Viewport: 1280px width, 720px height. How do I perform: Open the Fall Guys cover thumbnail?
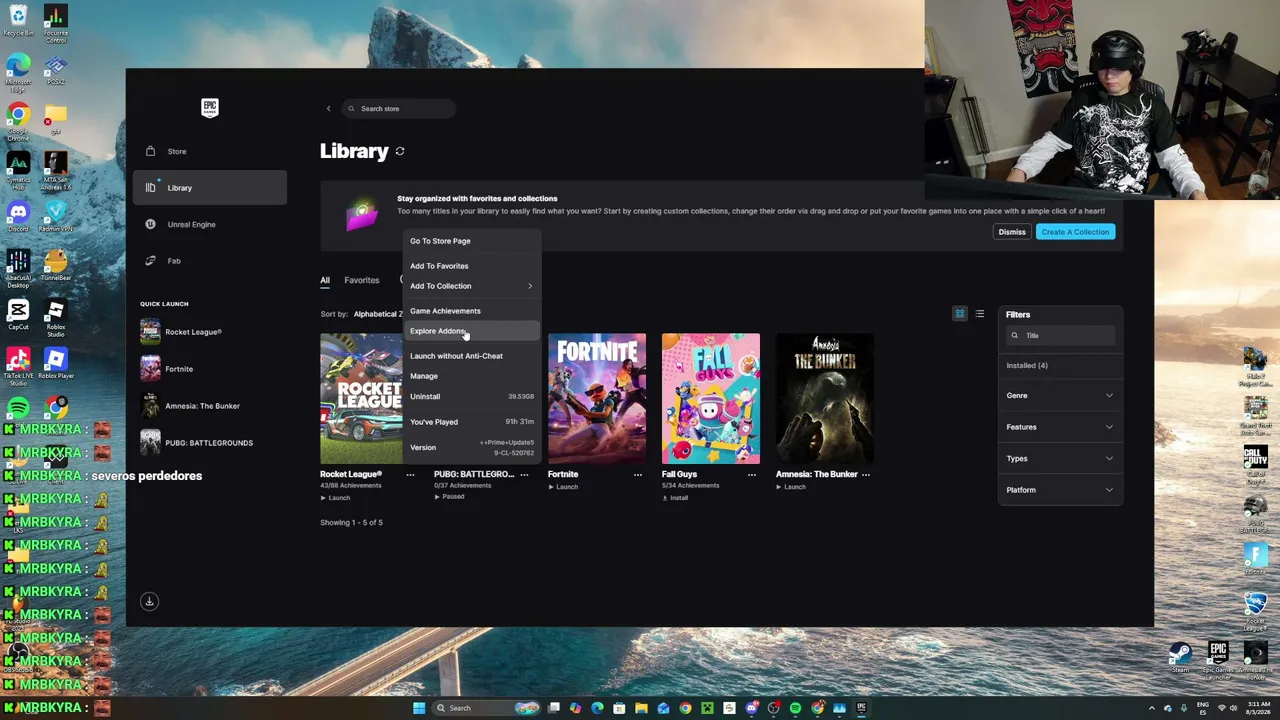711,398
